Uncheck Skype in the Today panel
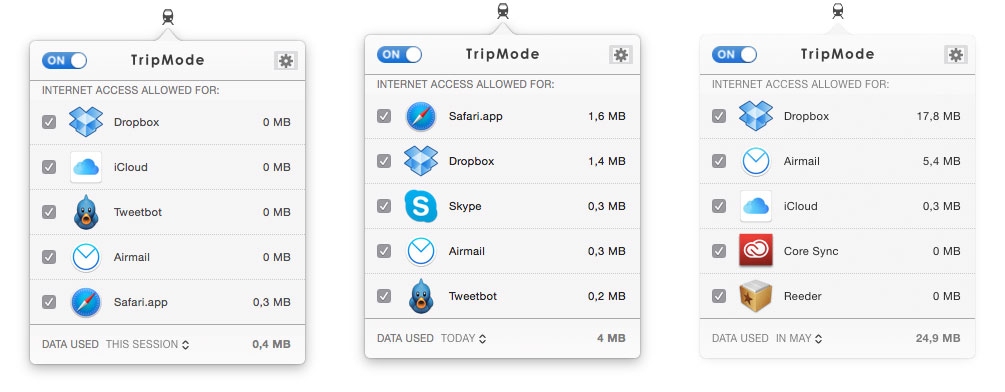The height and width of the screenshot is (392, 1005). 384,206
